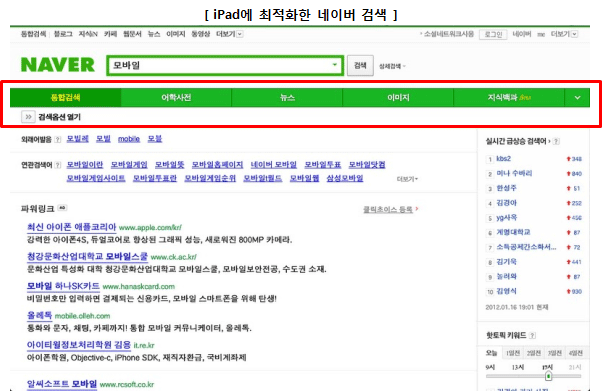Click the help icon next to 연관검색어
Screen dimensions: 602x391
(58, 165)
